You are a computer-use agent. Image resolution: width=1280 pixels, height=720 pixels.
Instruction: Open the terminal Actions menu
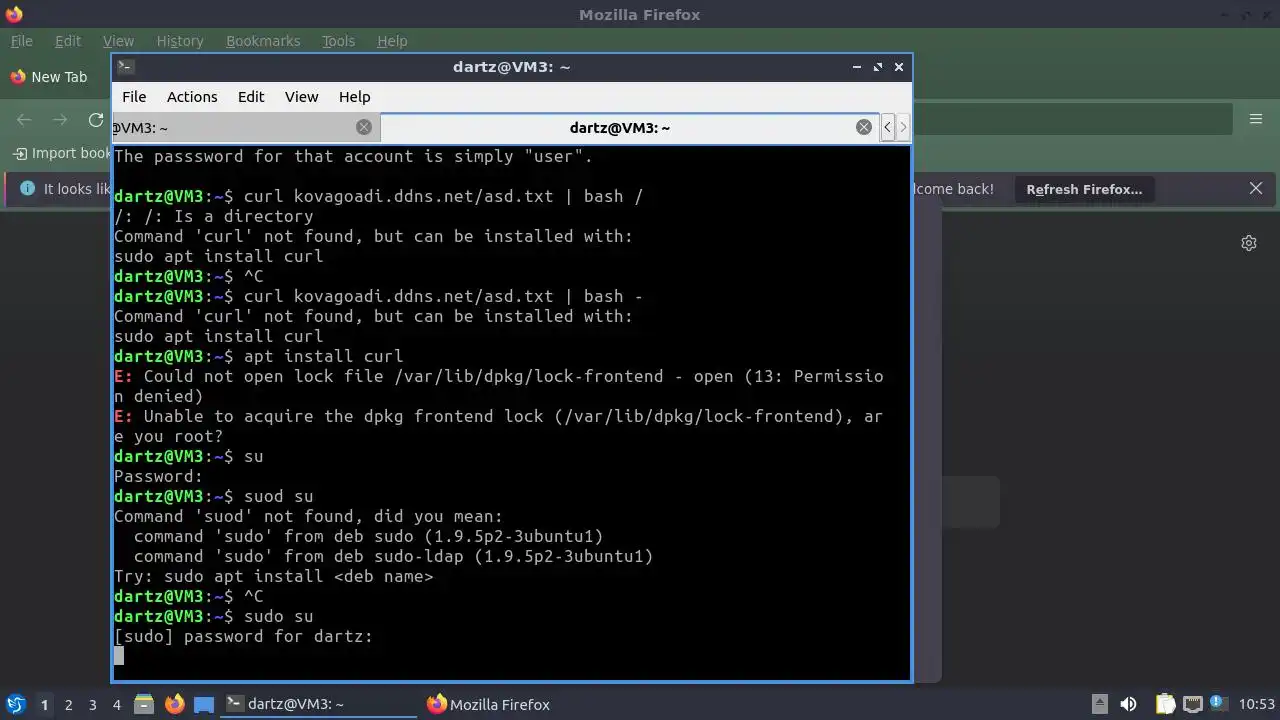pos(192,97)
